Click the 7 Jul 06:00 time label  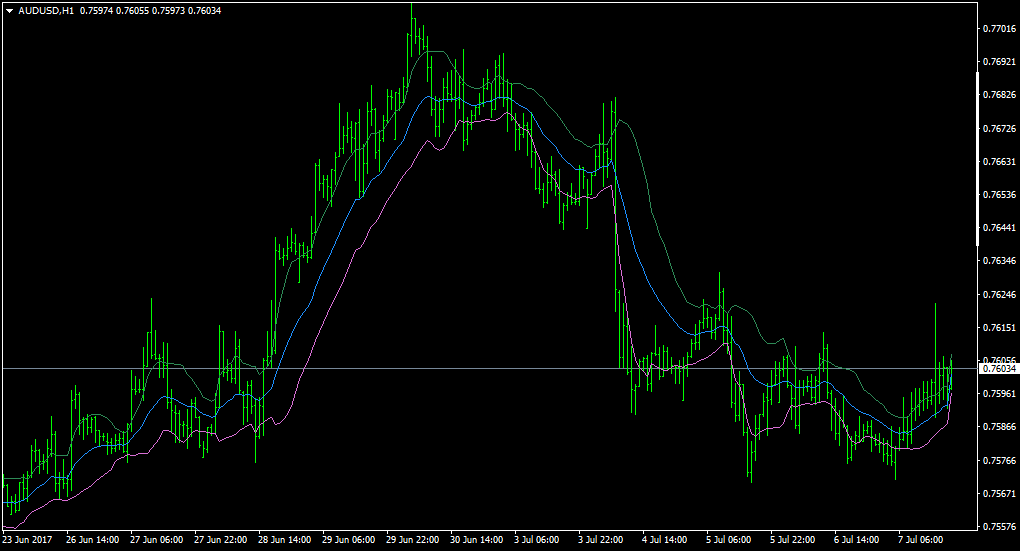[x=920, y=540]
